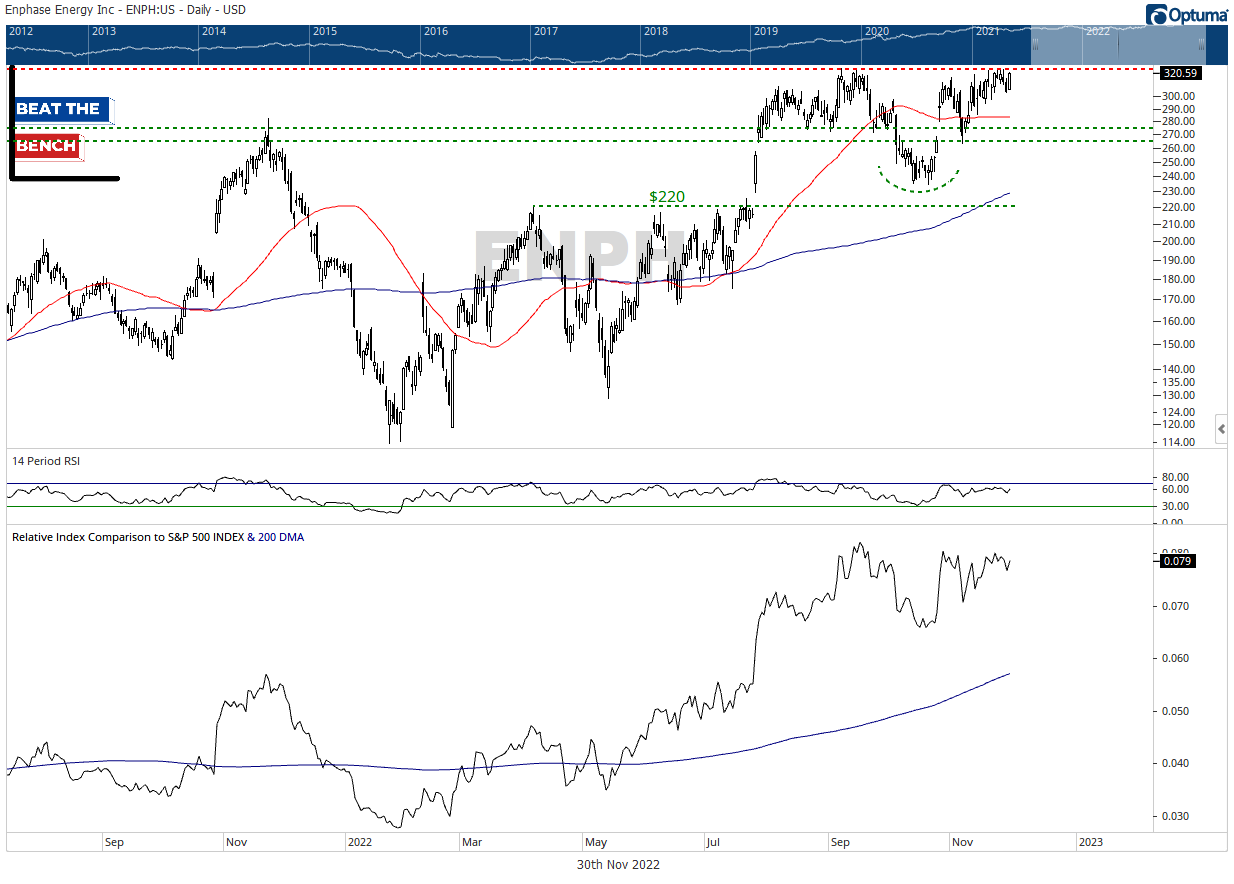Click the Jul label on the date axis
1234x884 pixels.
point(714,842)
